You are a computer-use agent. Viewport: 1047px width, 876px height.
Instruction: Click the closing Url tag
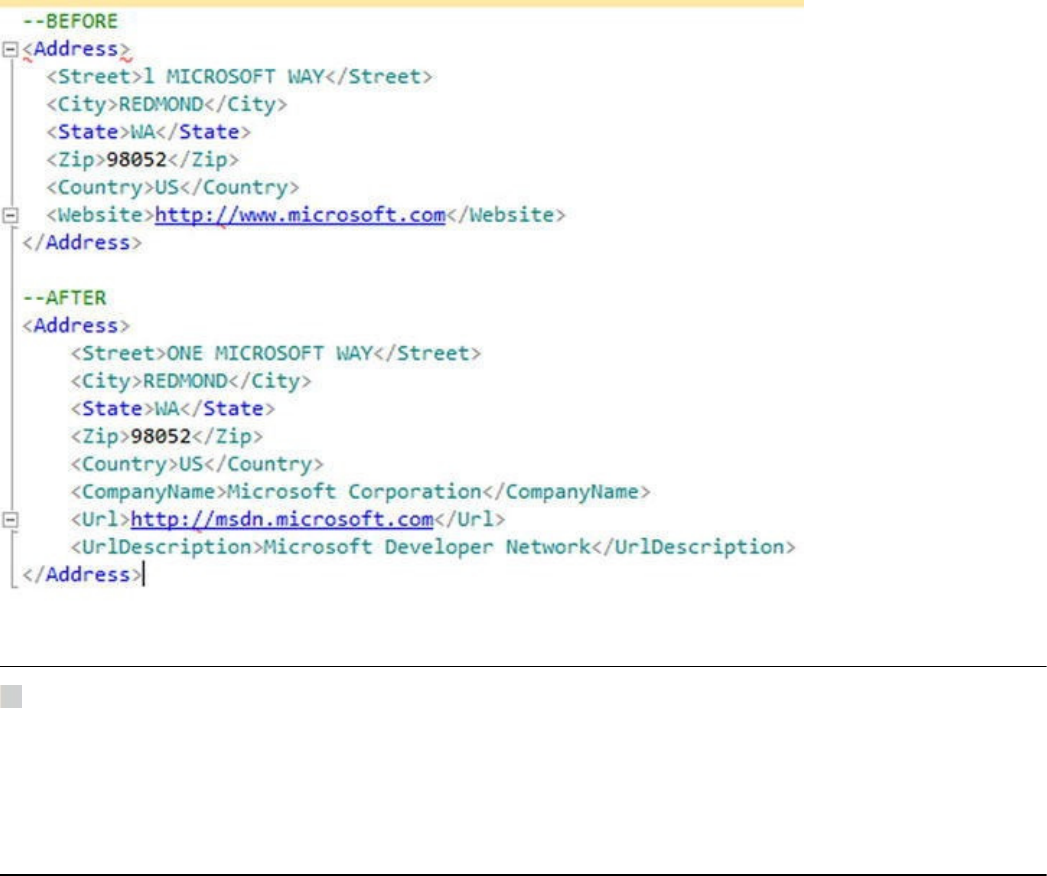[469, 519]
